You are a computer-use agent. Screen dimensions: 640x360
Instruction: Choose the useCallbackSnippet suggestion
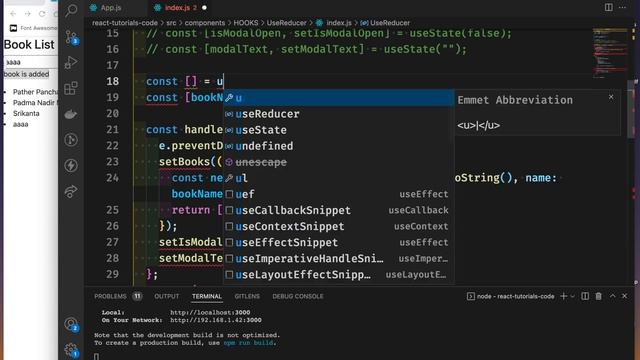tap(339, 210)
